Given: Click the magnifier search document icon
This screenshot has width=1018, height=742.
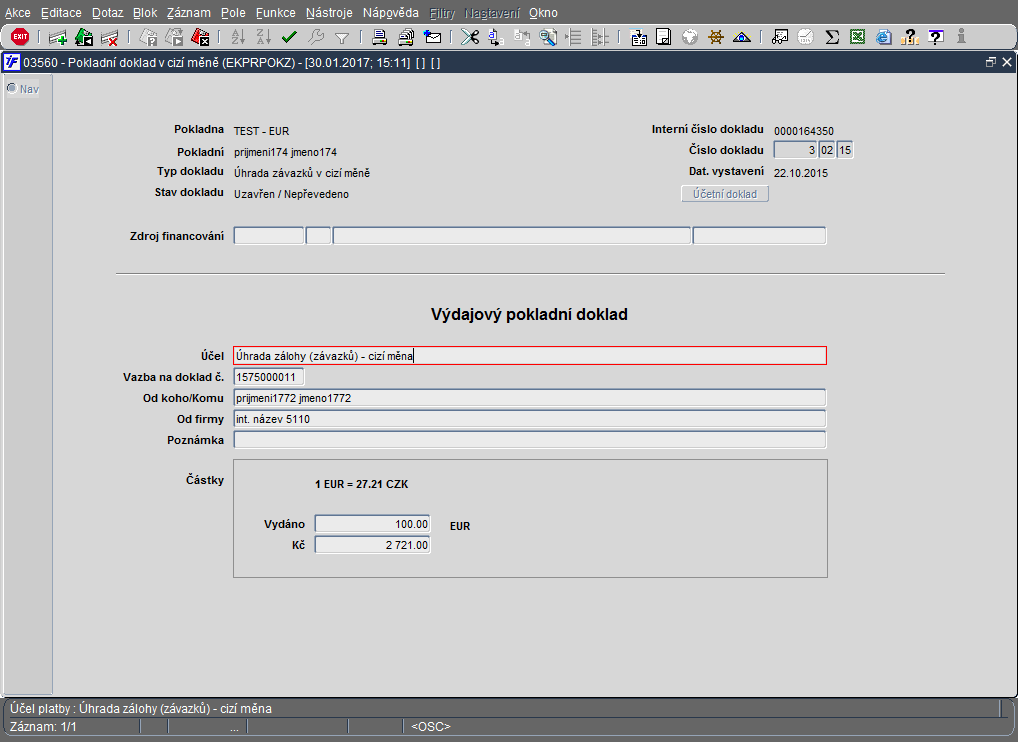Looking at the screenshot, I should [x=548, y=38].
